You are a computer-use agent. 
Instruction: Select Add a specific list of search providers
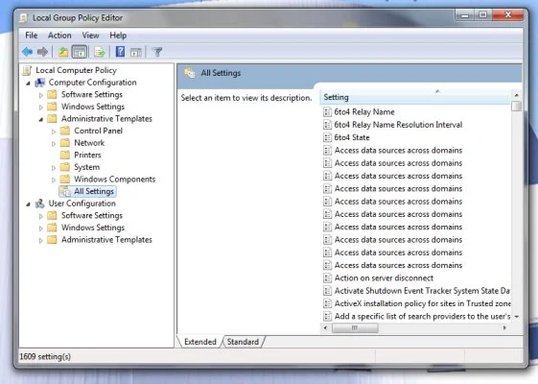pyautogui.click(x=422, y=316)
